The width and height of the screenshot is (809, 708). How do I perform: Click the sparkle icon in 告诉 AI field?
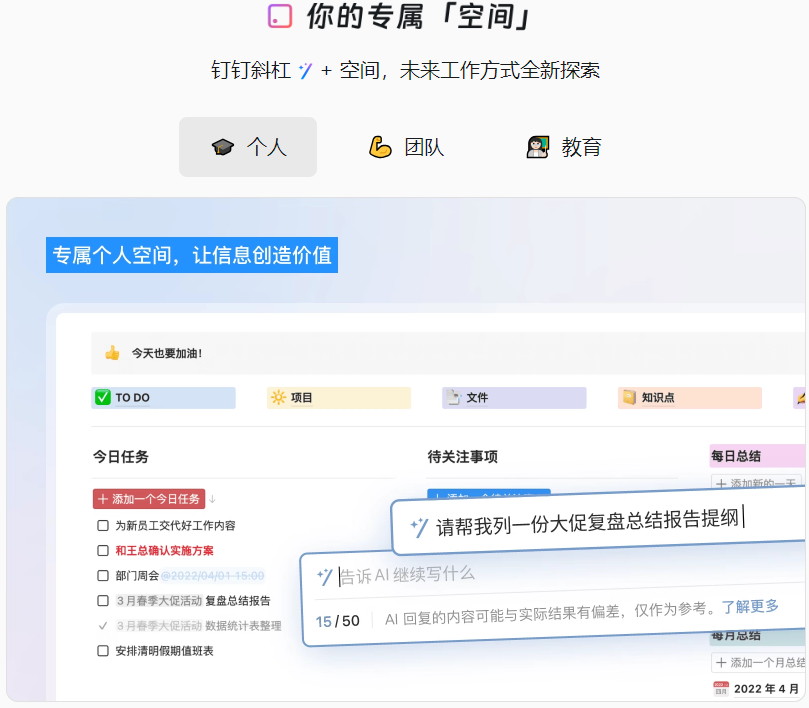(x=325, y=576)
